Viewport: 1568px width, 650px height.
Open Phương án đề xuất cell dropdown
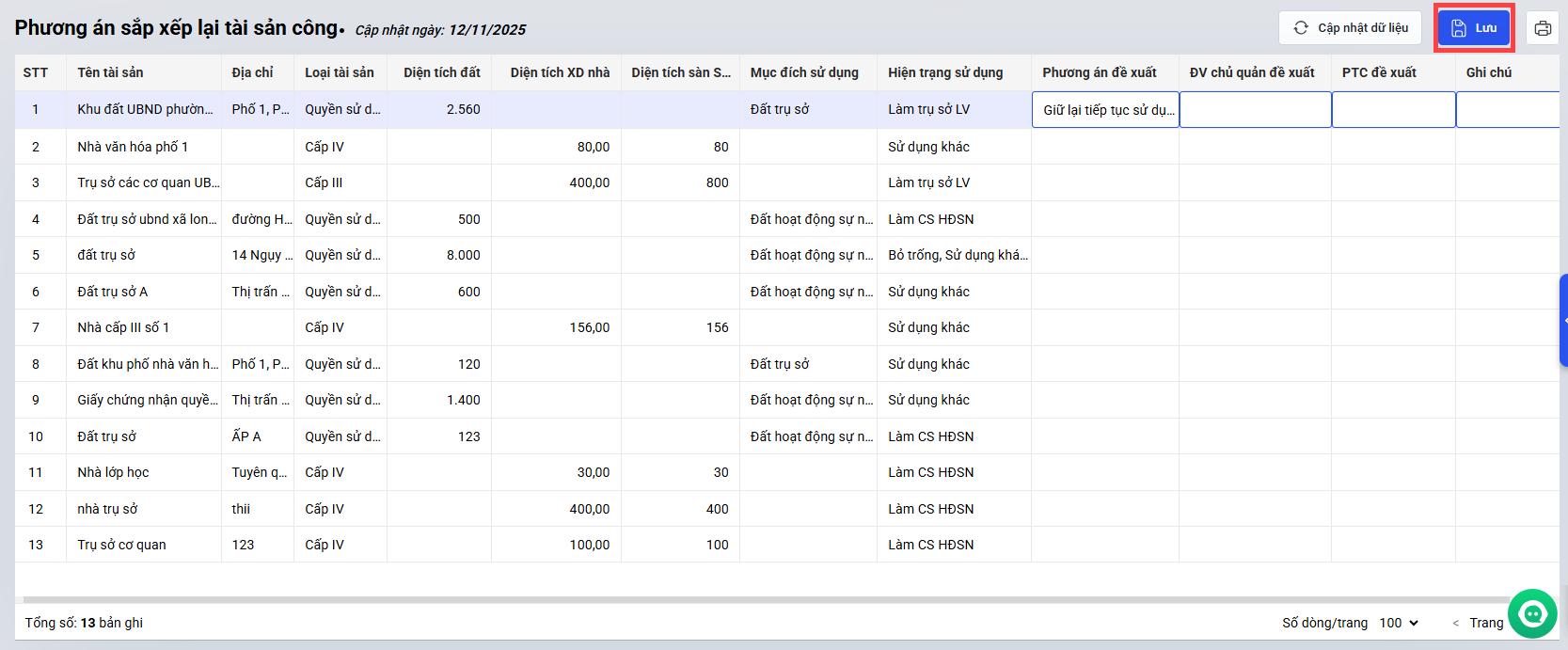1106,110
